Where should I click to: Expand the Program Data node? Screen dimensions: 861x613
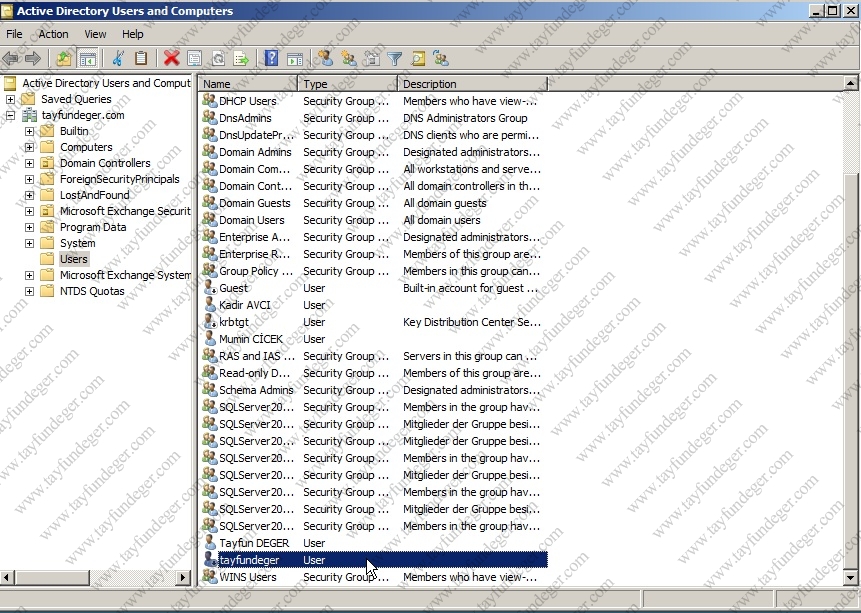pyautogui.click(x=30, y=227)
